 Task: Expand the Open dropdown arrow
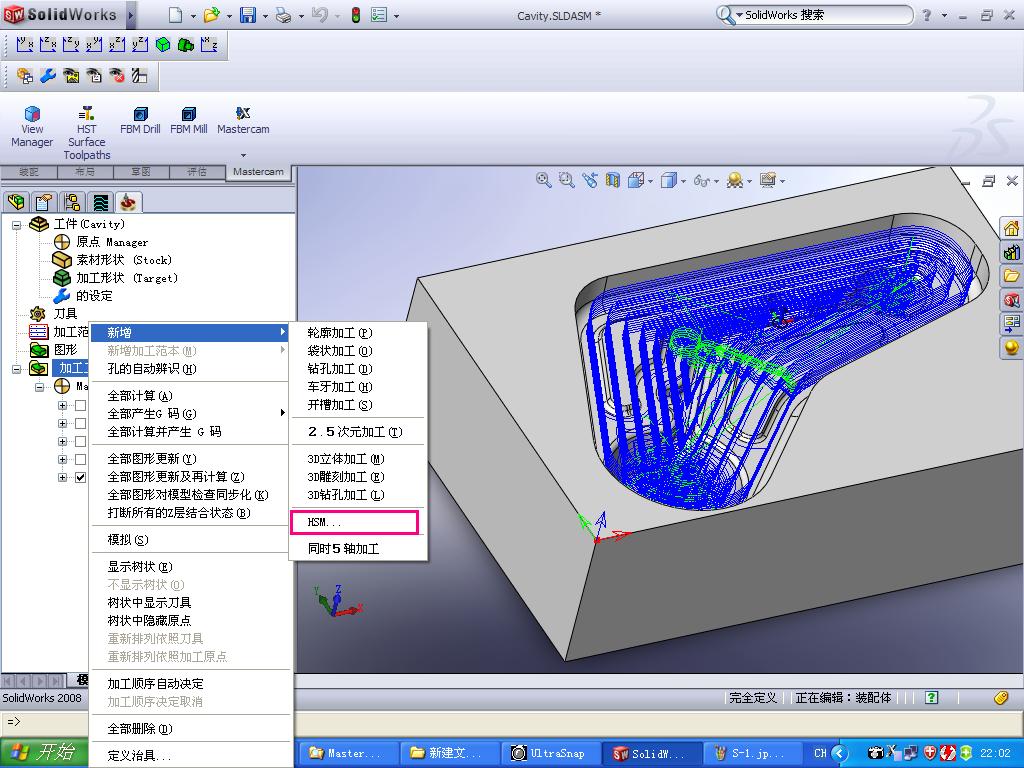tap(229, 16)
